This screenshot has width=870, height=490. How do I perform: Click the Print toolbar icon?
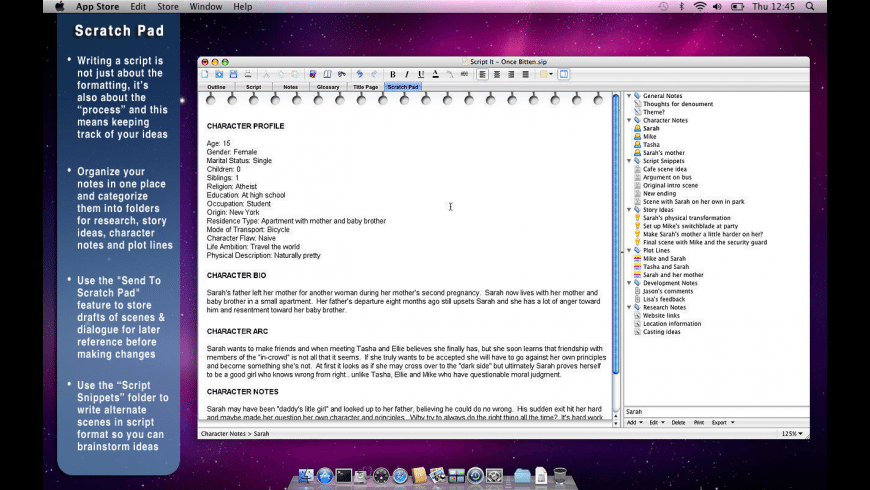(248, 74)
